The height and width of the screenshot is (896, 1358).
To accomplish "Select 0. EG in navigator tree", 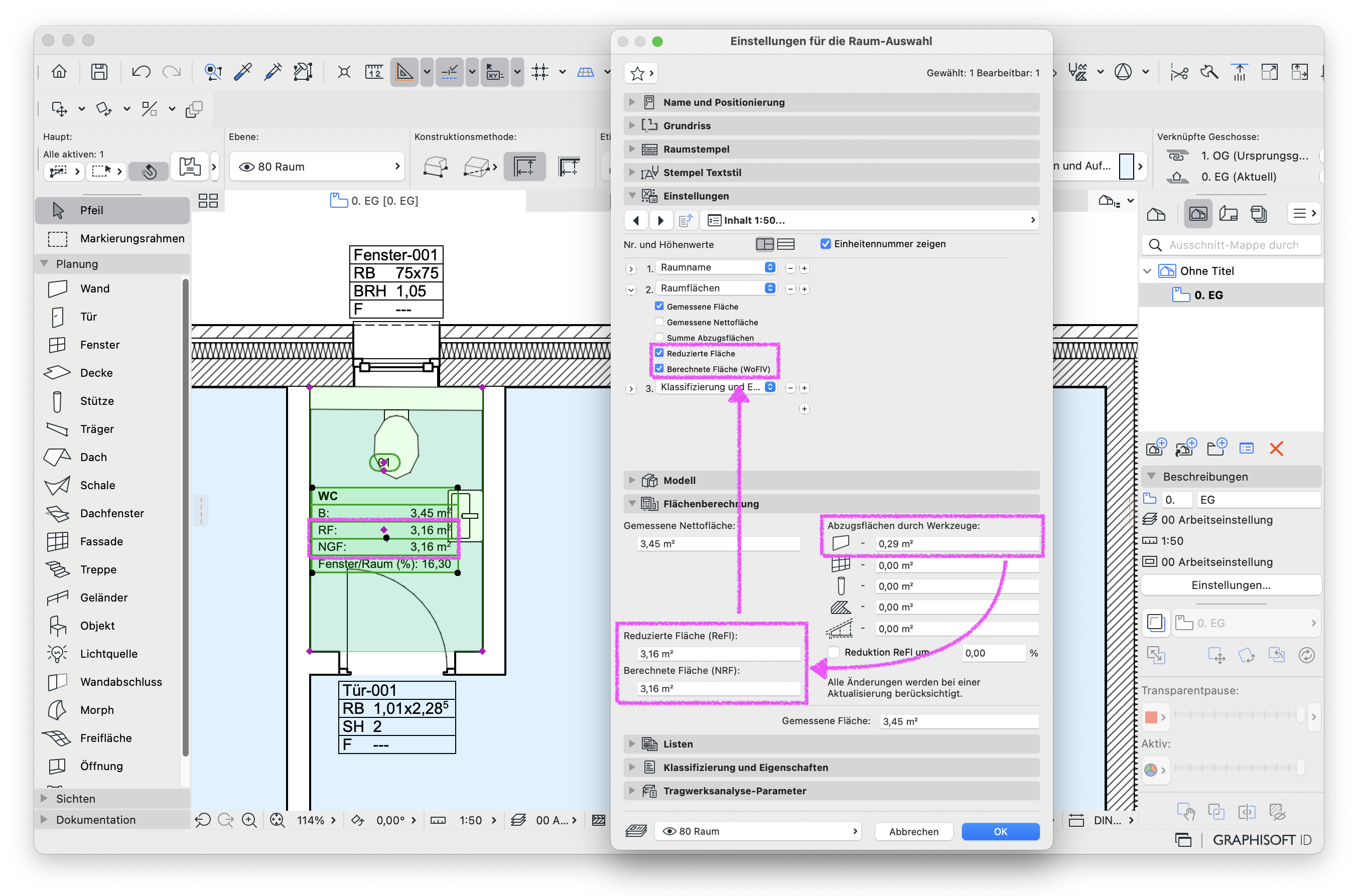I will click(x=1231, y=295).
